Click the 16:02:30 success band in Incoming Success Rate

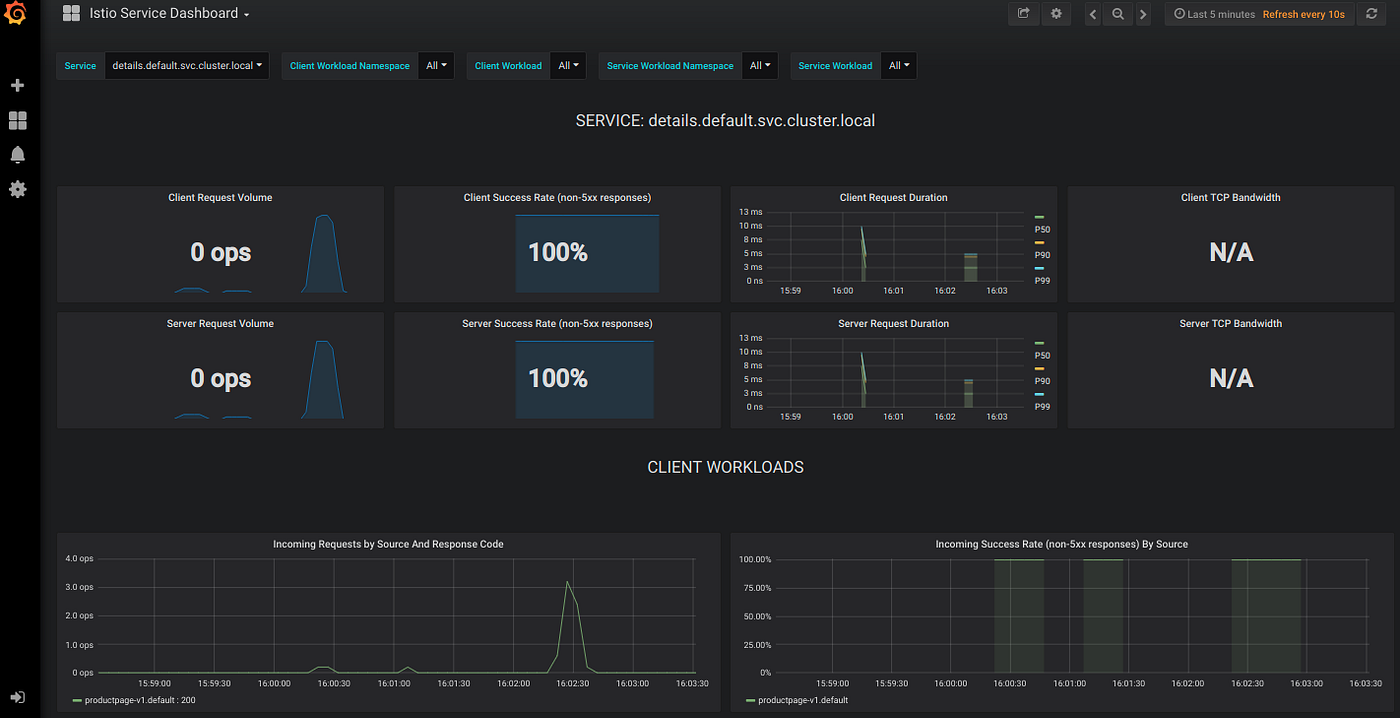[1266, 616]
